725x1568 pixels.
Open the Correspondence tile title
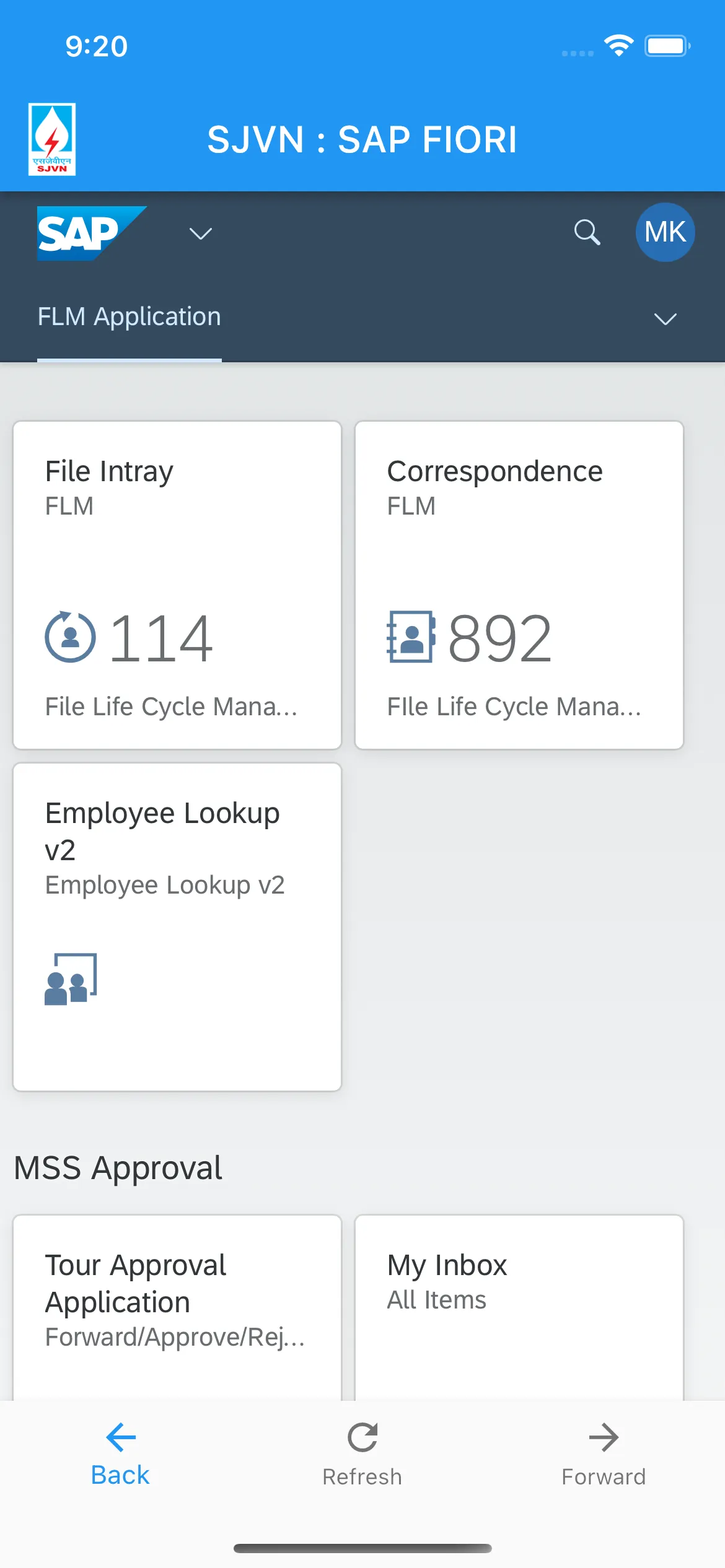[x=495, y=472]
